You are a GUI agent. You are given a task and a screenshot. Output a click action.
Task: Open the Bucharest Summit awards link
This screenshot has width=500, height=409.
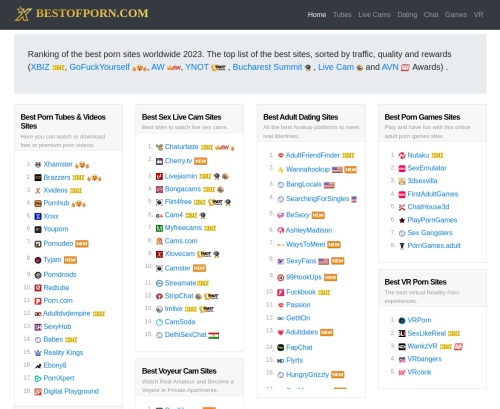(267, 67)
